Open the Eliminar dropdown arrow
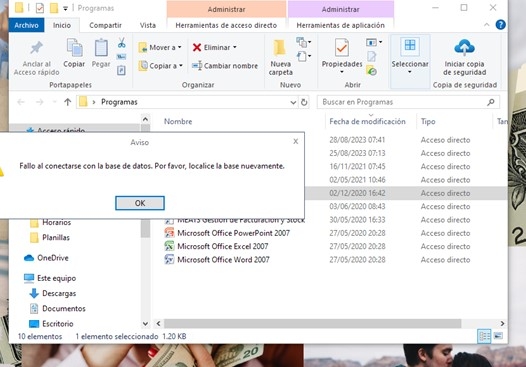 click(x=234, y=47)
